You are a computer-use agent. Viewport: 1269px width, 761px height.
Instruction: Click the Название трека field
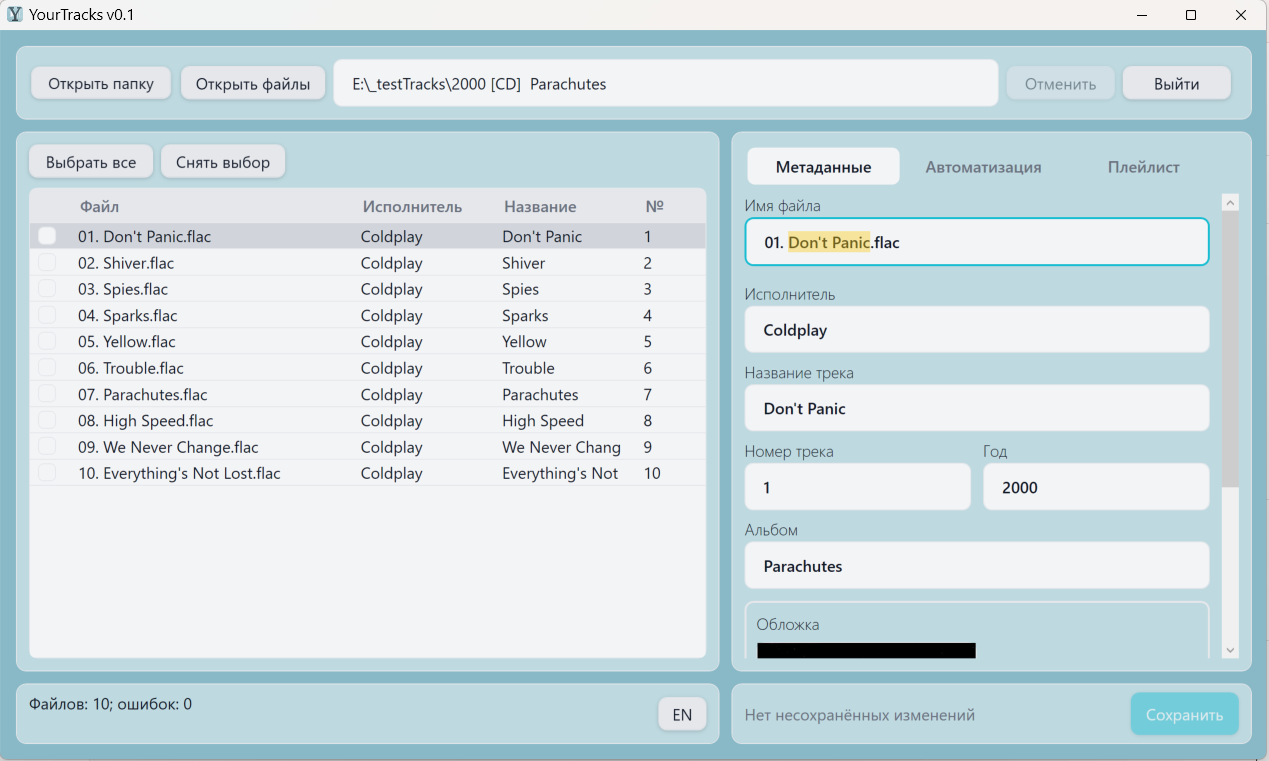coord(977,408)
